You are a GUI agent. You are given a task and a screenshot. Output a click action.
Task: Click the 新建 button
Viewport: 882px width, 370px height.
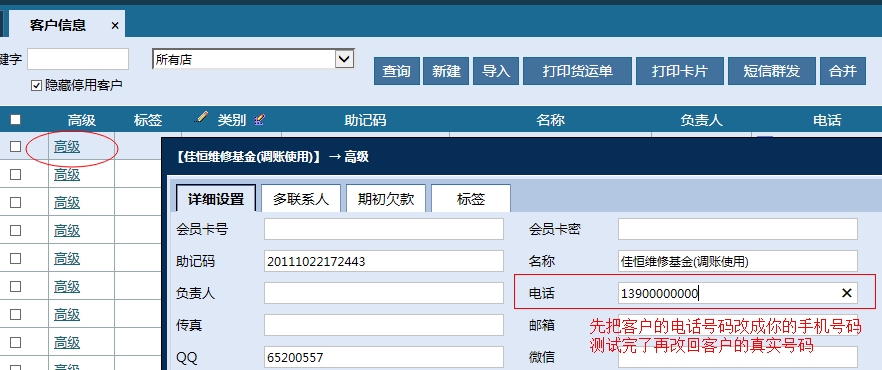446,71
